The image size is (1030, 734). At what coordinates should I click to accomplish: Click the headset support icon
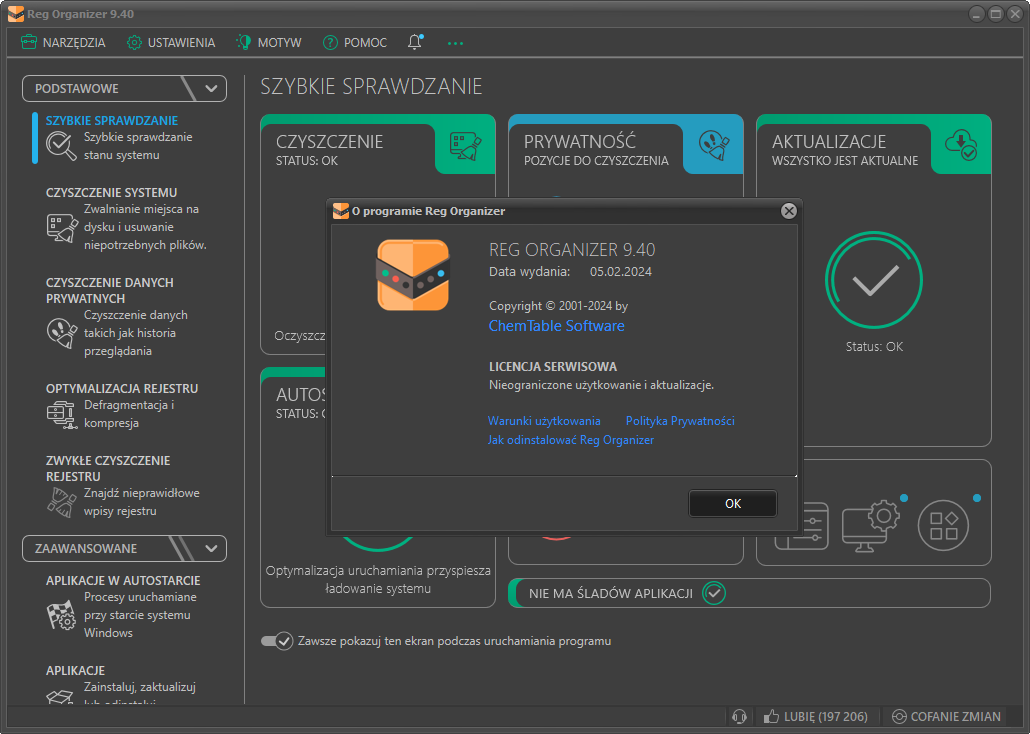point(739,716)
